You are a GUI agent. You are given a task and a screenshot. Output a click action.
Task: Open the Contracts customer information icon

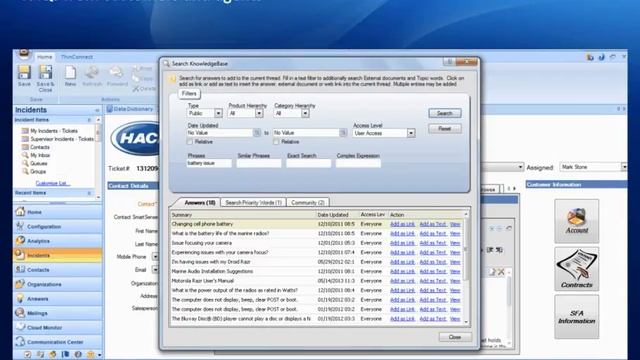tap(576, 269)
